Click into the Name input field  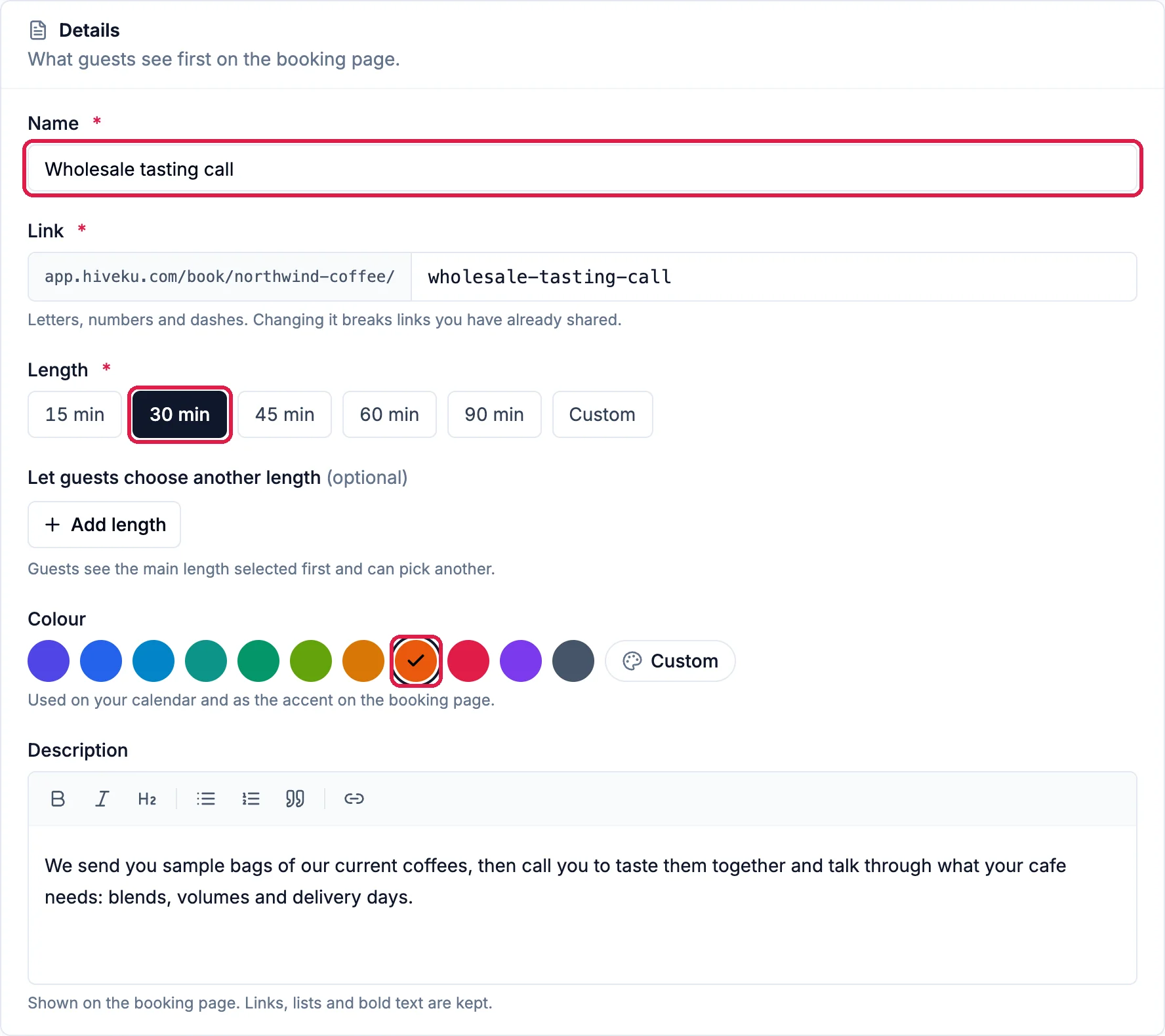(582, 169)
